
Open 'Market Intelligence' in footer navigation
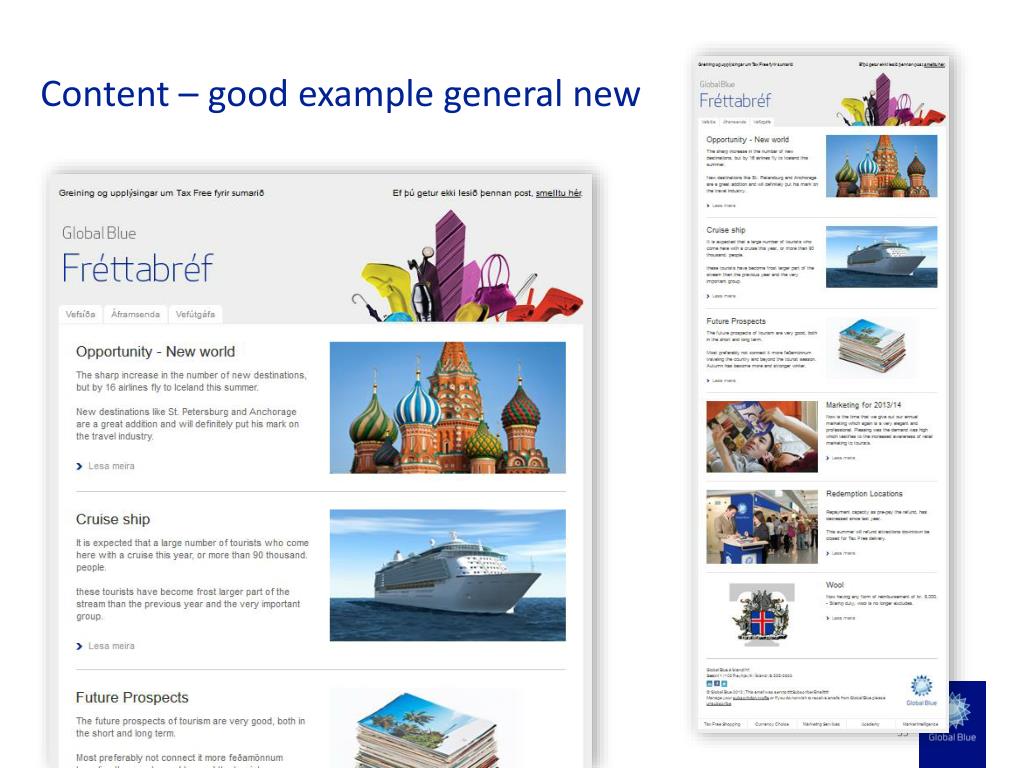point(920,724)
